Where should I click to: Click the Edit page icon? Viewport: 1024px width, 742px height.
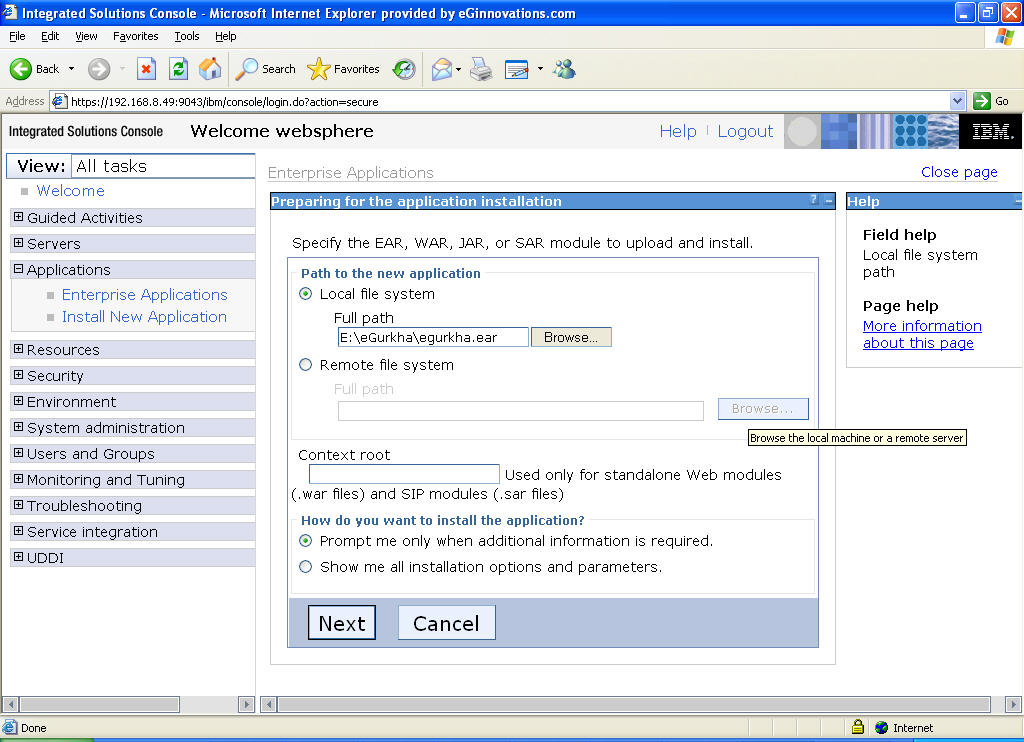pyautogui.click(x=517, y=69)
